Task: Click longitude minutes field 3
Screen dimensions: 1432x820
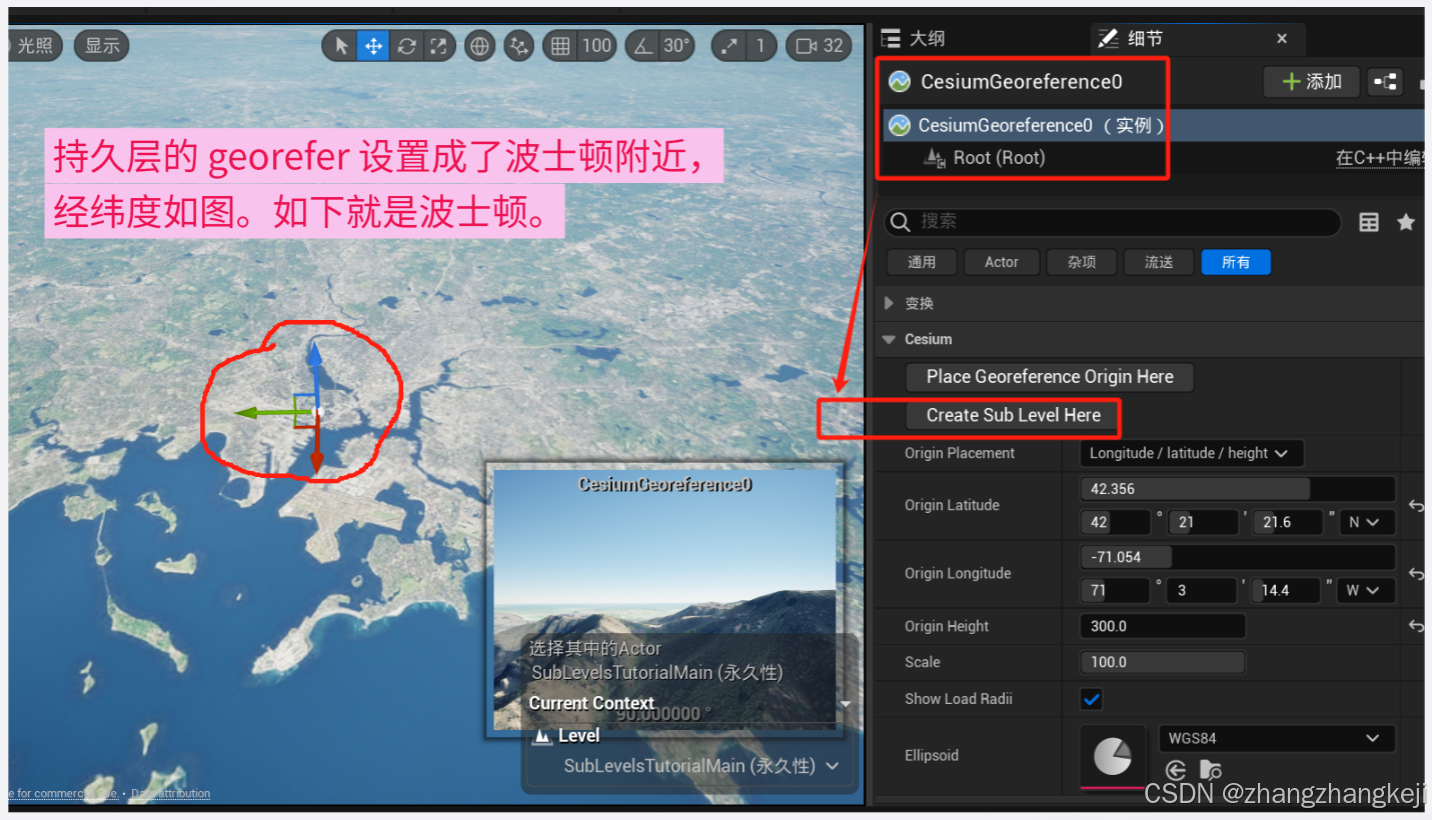Action: 1203,590
